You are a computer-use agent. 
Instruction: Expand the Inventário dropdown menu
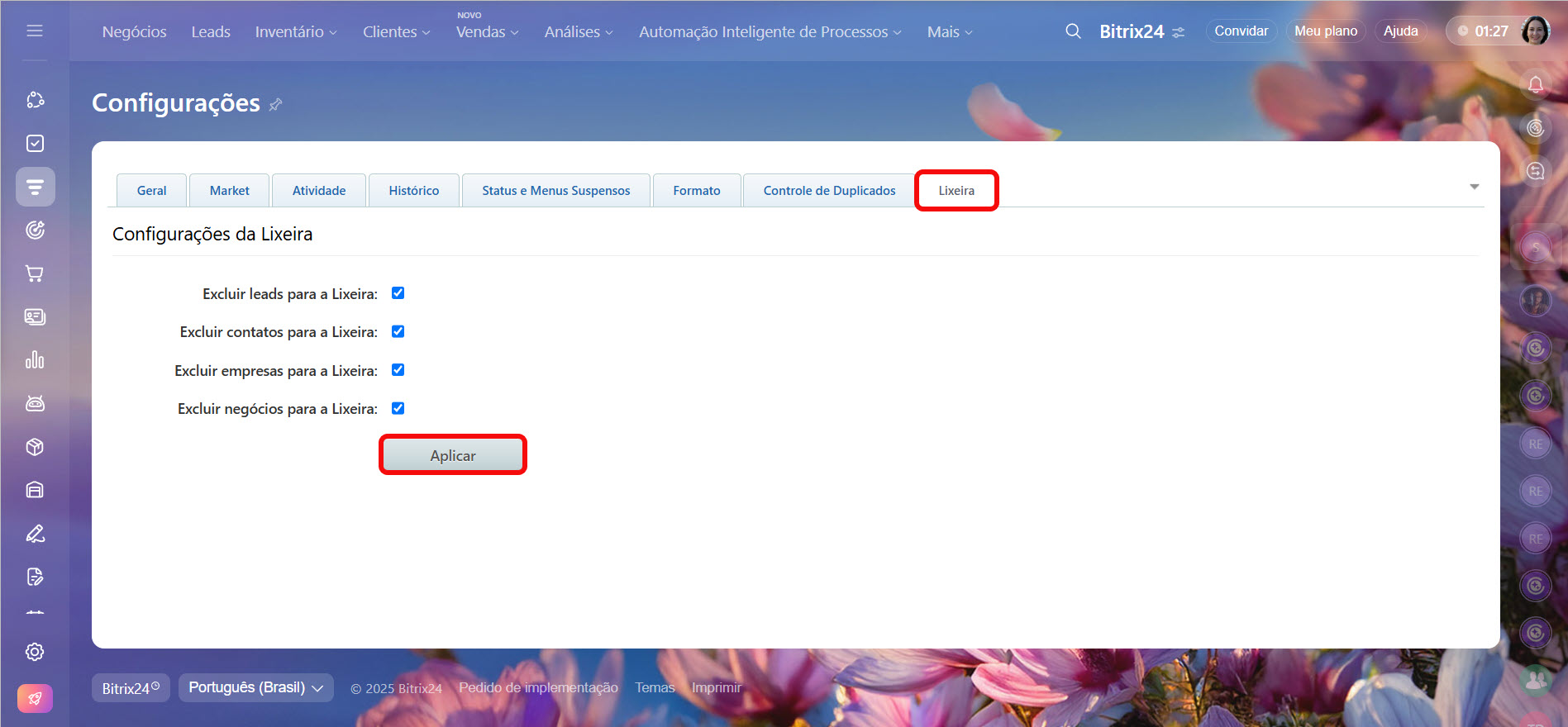point(295,32)
